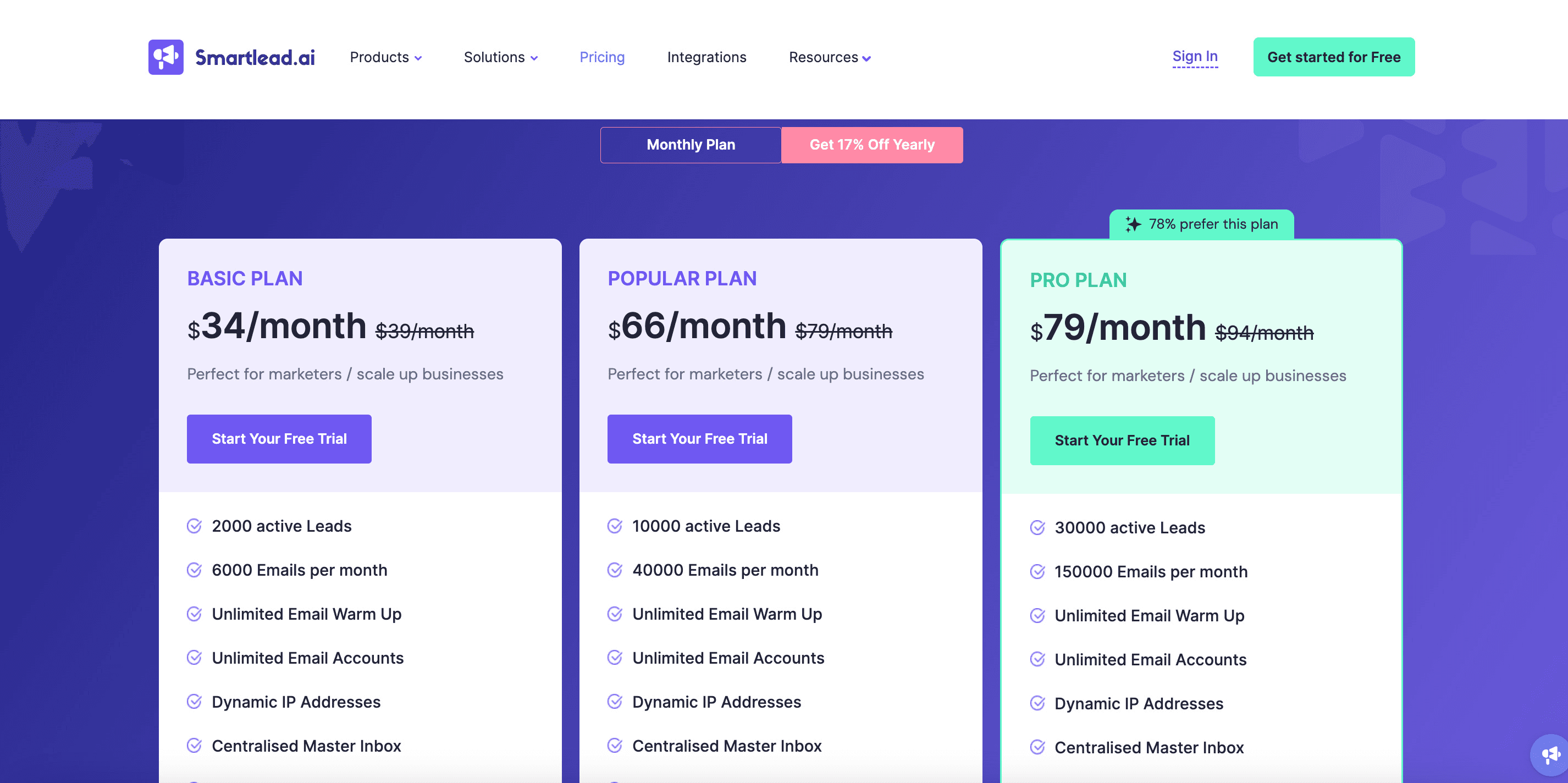Viewport: 1568px width, 783px height.
Task: Open the Integrations nav item
Action: tap(706, 57)
